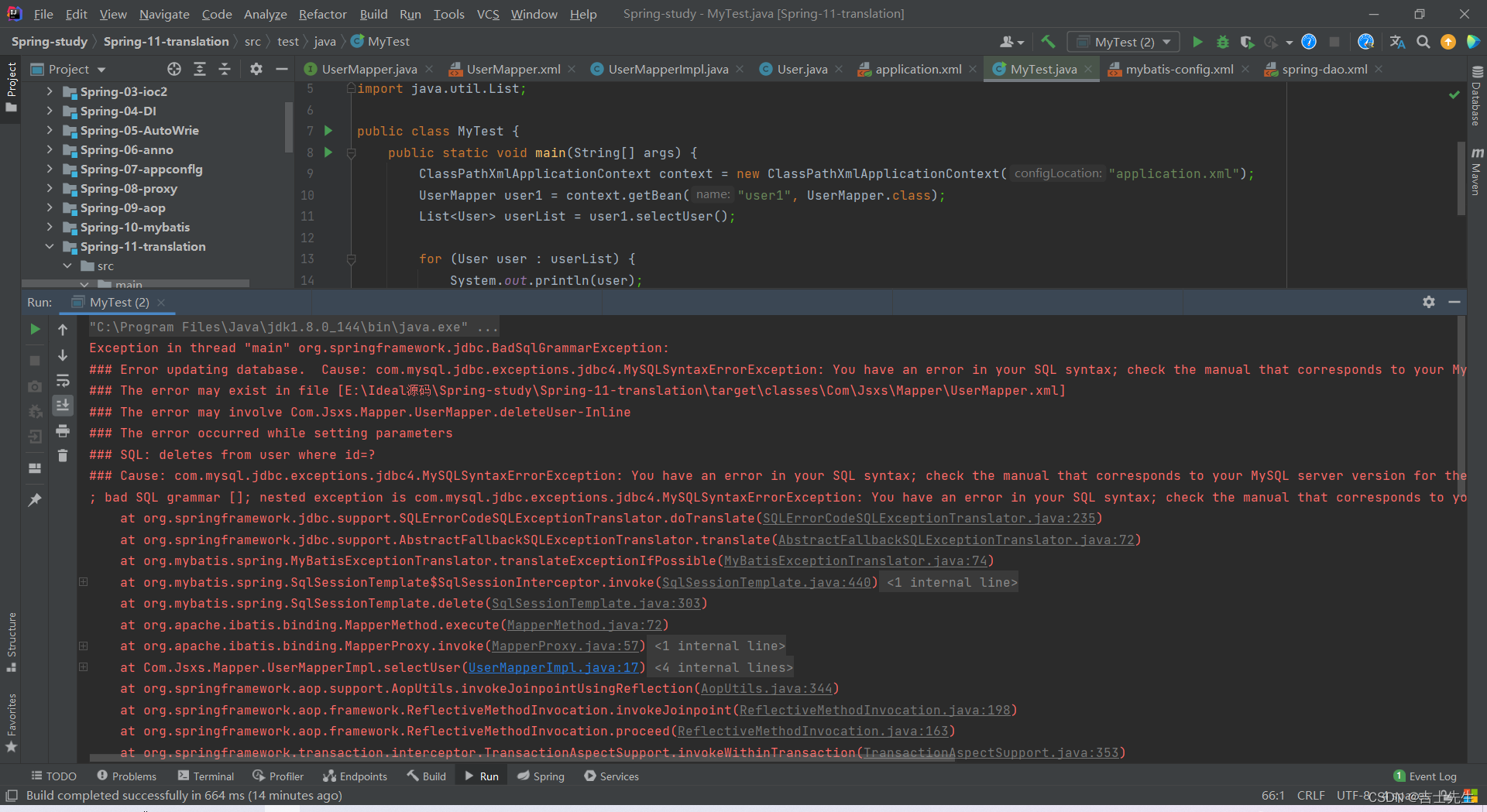The image size is (1487, 812).
Task: Toggle pin tab in Run panel
Action: pyautogui.click(x=35, y=500)
